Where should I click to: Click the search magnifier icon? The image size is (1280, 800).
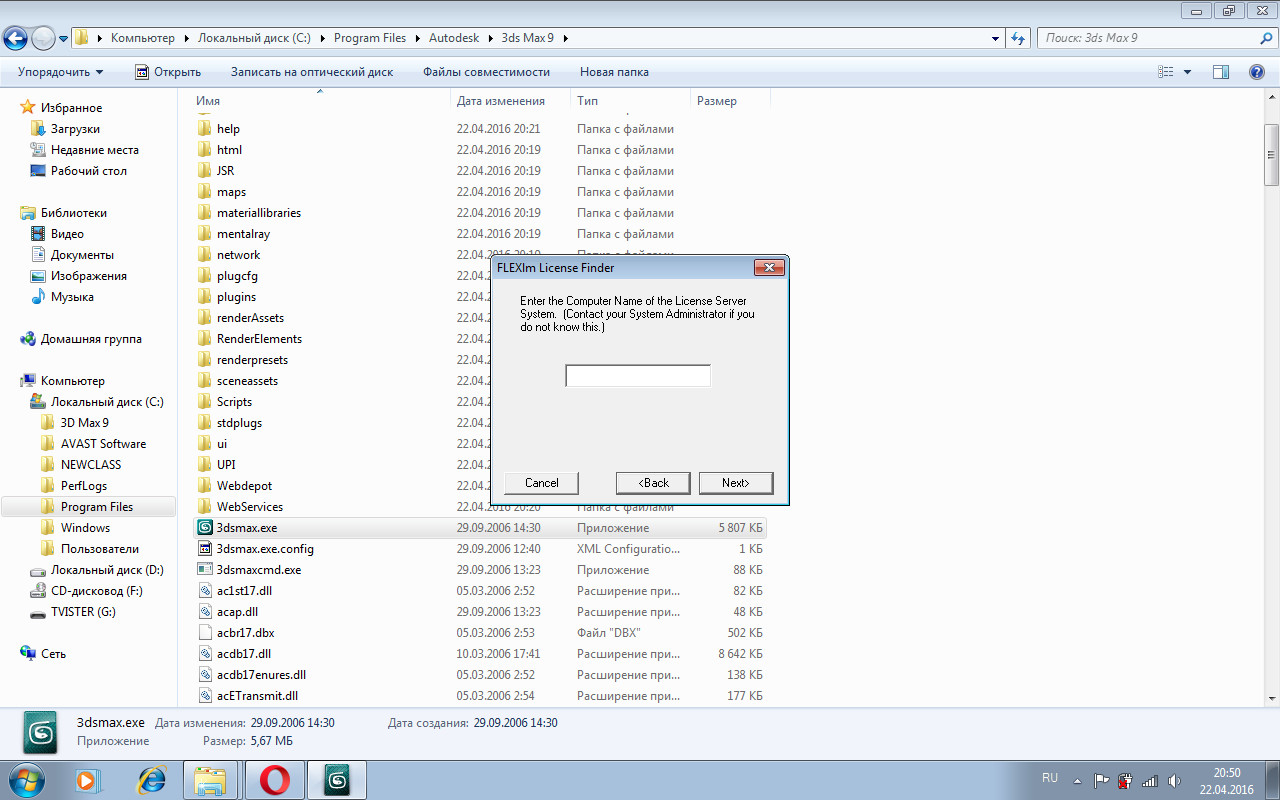(x=1266, y=38)
